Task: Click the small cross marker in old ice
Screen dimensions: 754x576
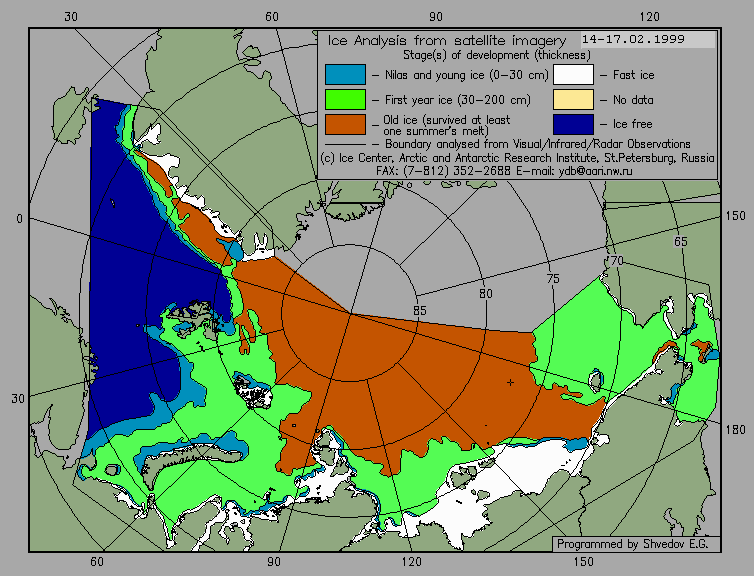Action: [x=510, y=383]
